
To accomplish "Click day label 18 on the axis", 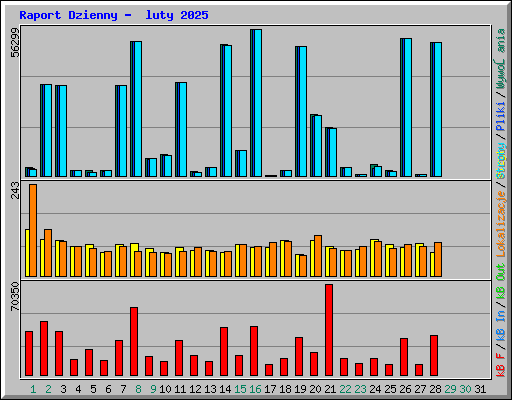I will point(285,389).
